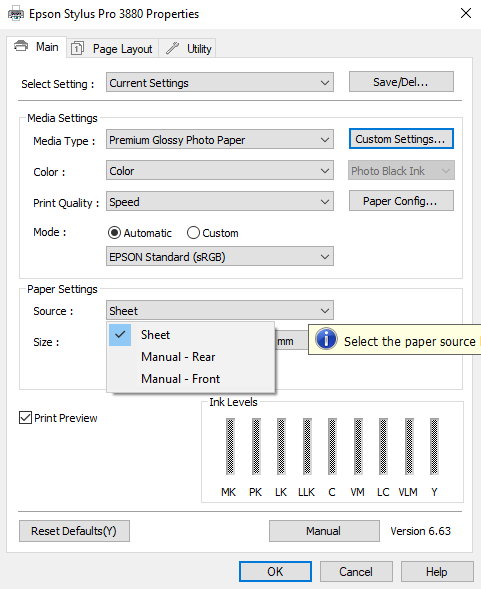
Task: Open Custom Settings...
Action: pyautogui.click(x=401, y=139)
